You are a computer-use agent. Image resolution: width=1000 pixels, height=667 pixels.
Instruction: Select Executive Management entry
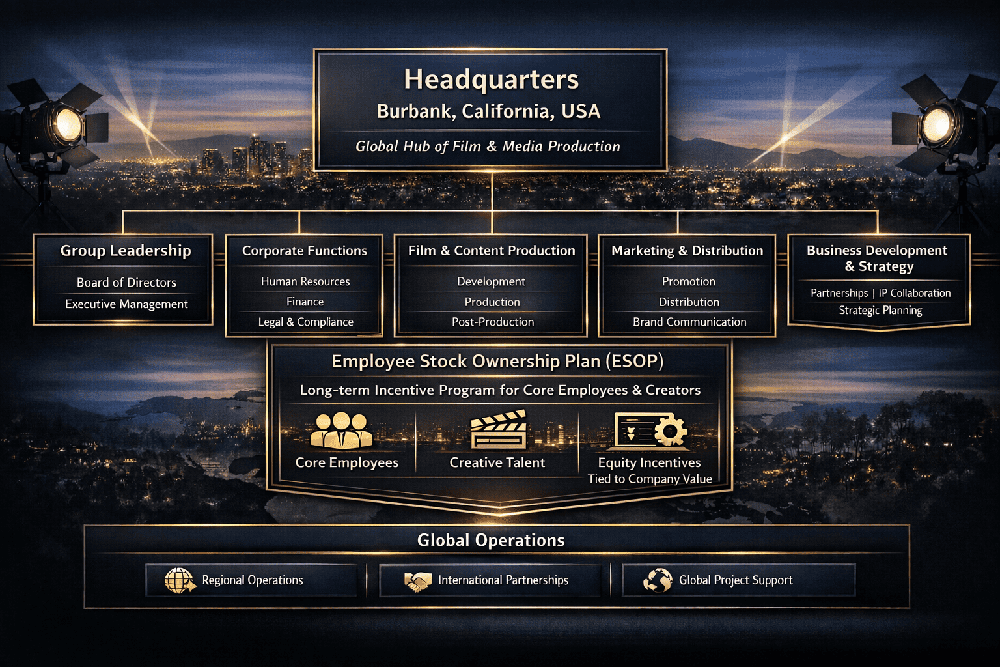point(126,304)
